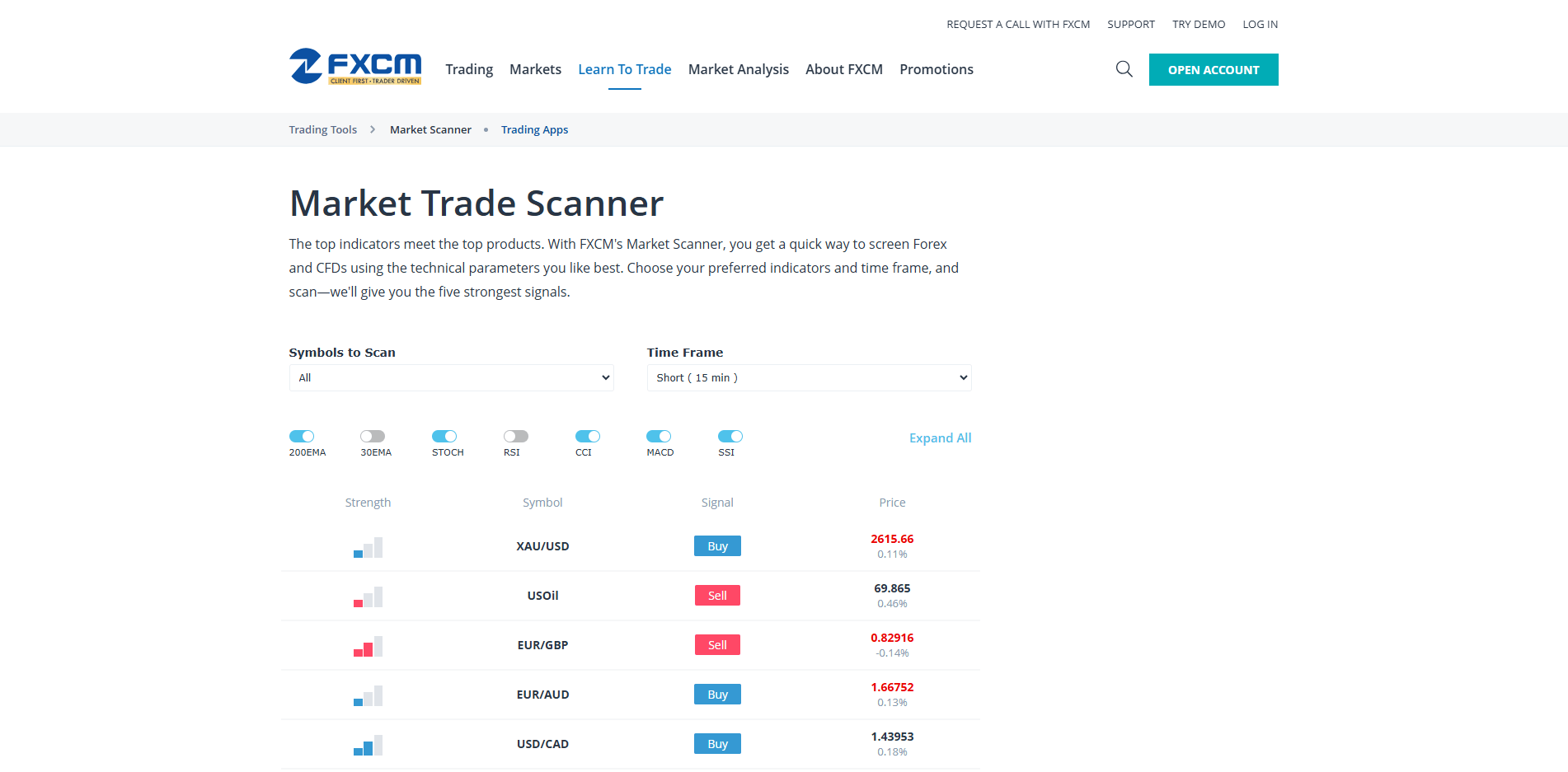The image size is (1568, 772).
Task: Click the Log In link
Action: [x=1261, y=24]
